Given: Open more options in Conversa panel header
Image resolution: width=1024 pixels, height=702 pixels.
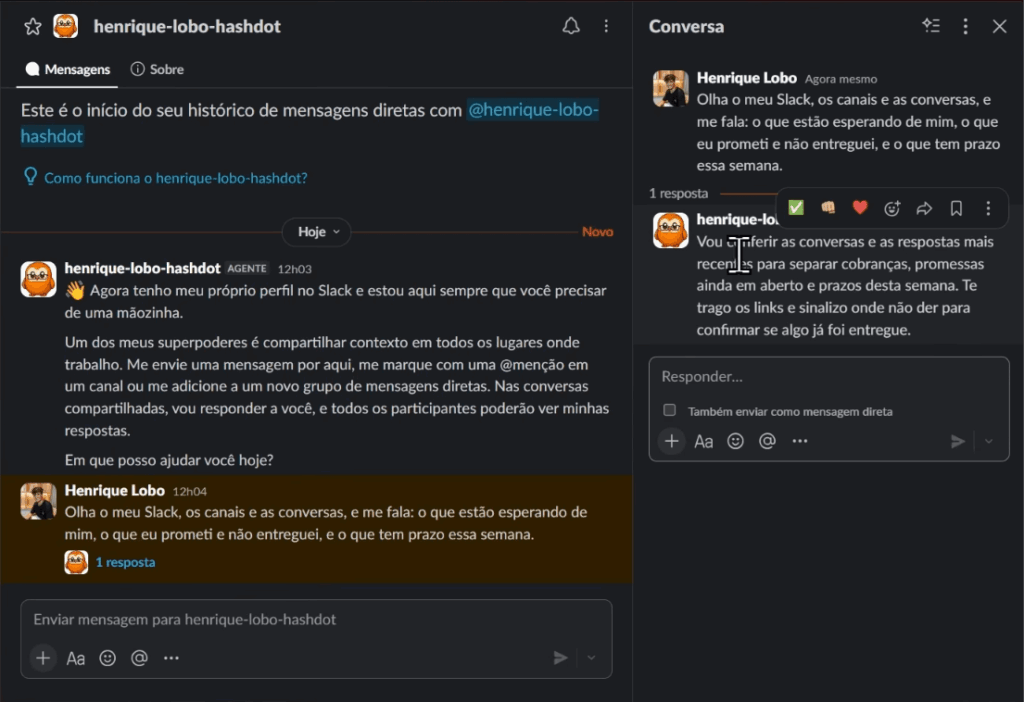Looking at the screenshot, I should 965,26.
